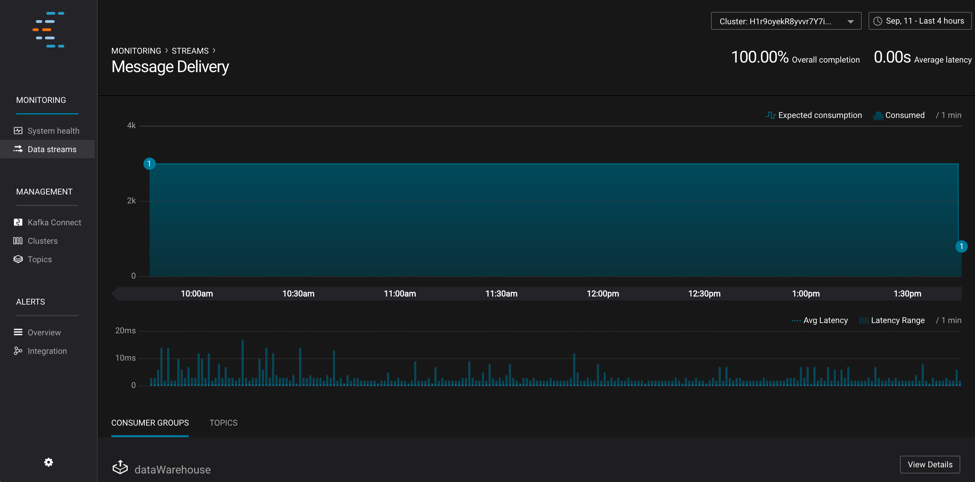
Task: Click the left chart marker labeled 1
Action: point(149,163)
